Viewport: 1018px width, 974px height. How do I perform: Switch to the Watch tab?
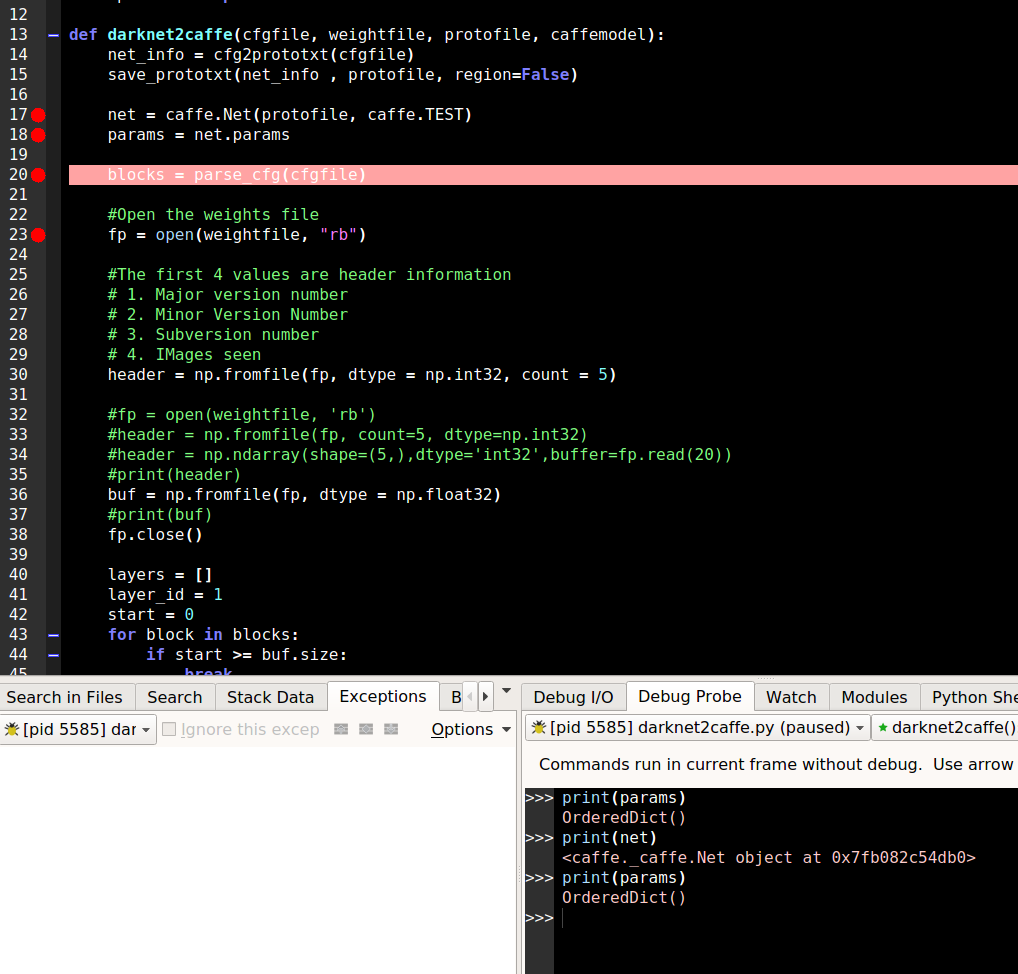(x=791, y=697)
